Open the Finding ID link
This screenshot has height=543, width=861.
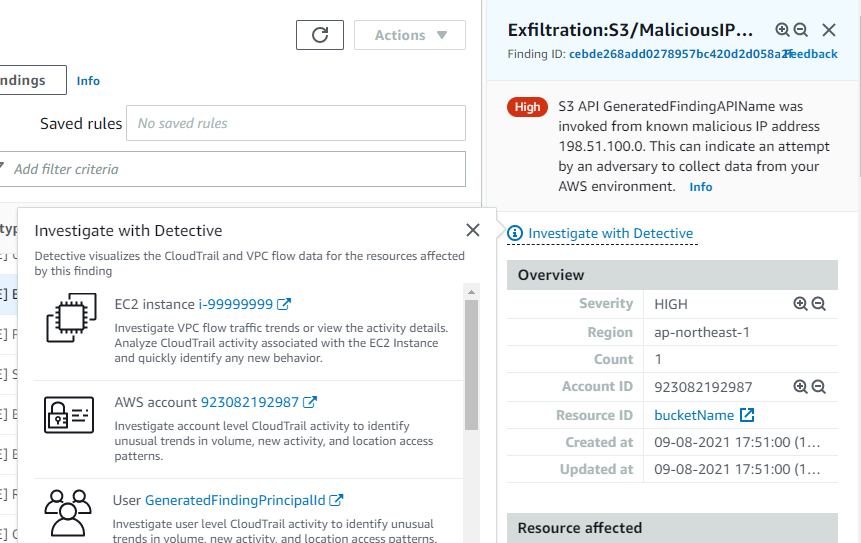pyautogui.click(x=680, y=54)
